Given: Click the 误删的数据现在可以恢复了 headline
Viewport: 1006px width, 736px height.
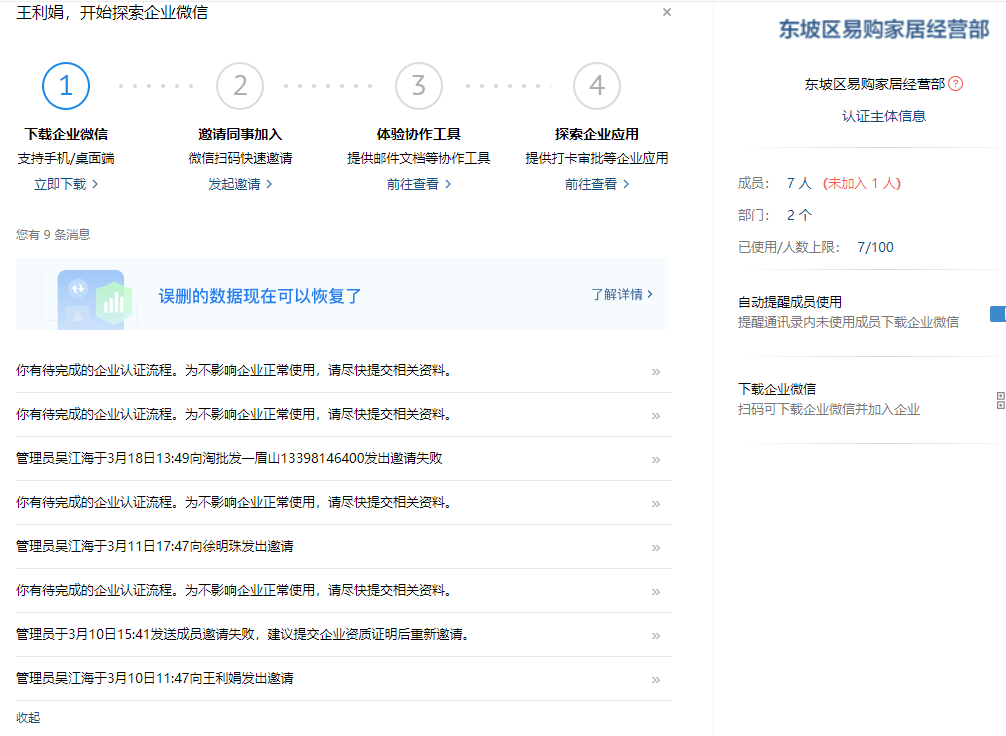Looking at the screenshot, I should pyautogui.click(x=260, y=296).
